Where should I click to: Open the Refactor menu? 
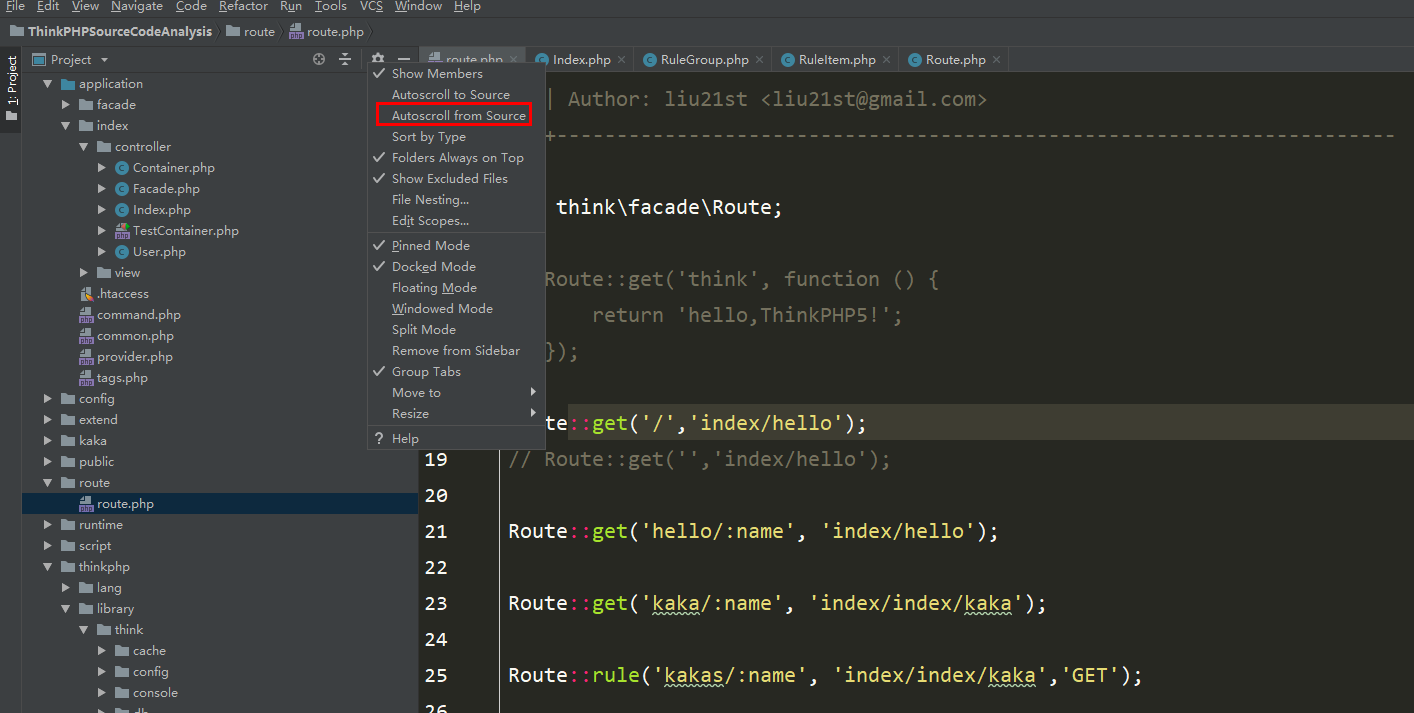(x=243, y=6)
